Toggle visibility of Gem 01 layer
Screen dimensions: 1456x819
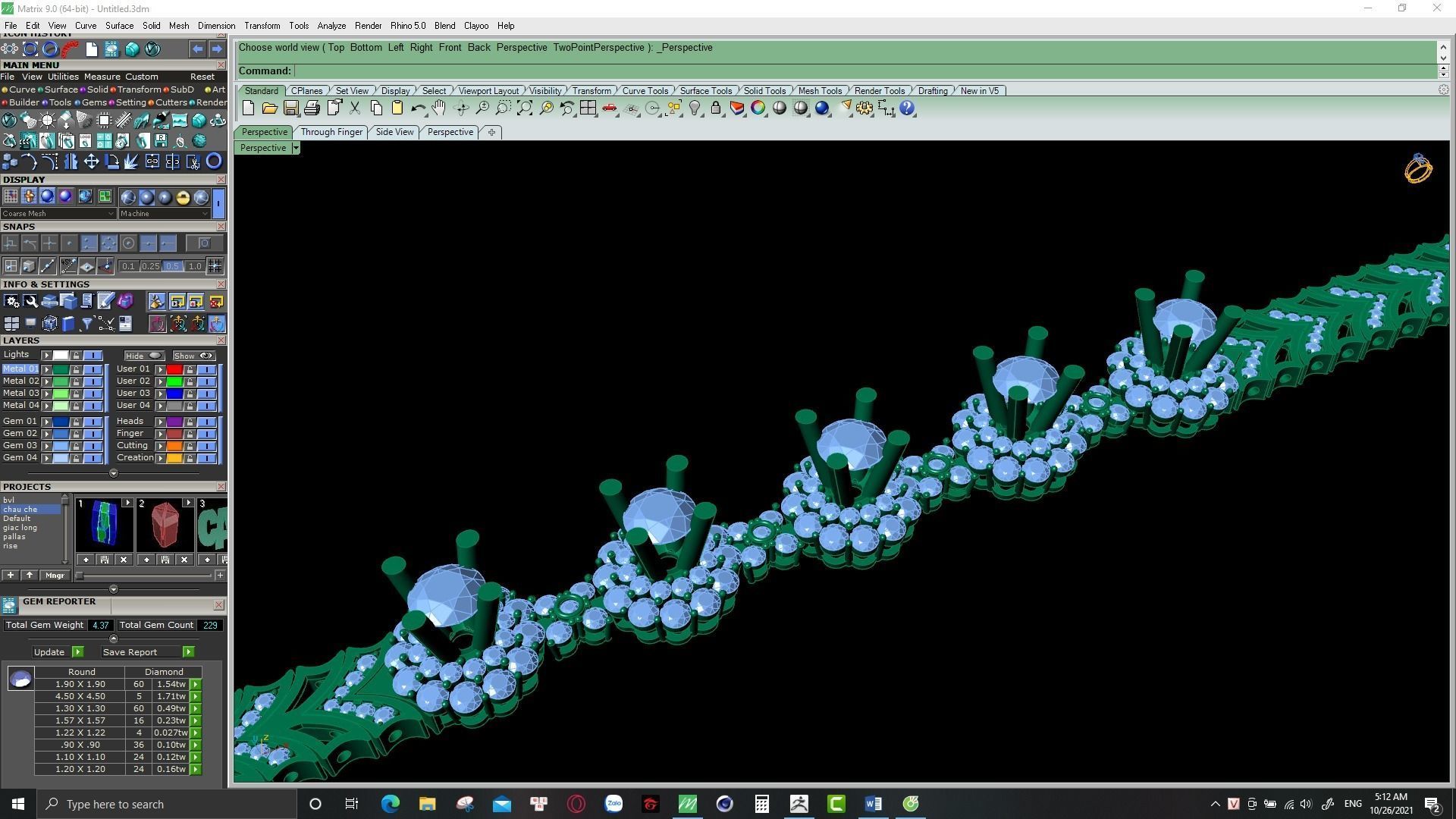pyautogui.click(x=93, y=422)
